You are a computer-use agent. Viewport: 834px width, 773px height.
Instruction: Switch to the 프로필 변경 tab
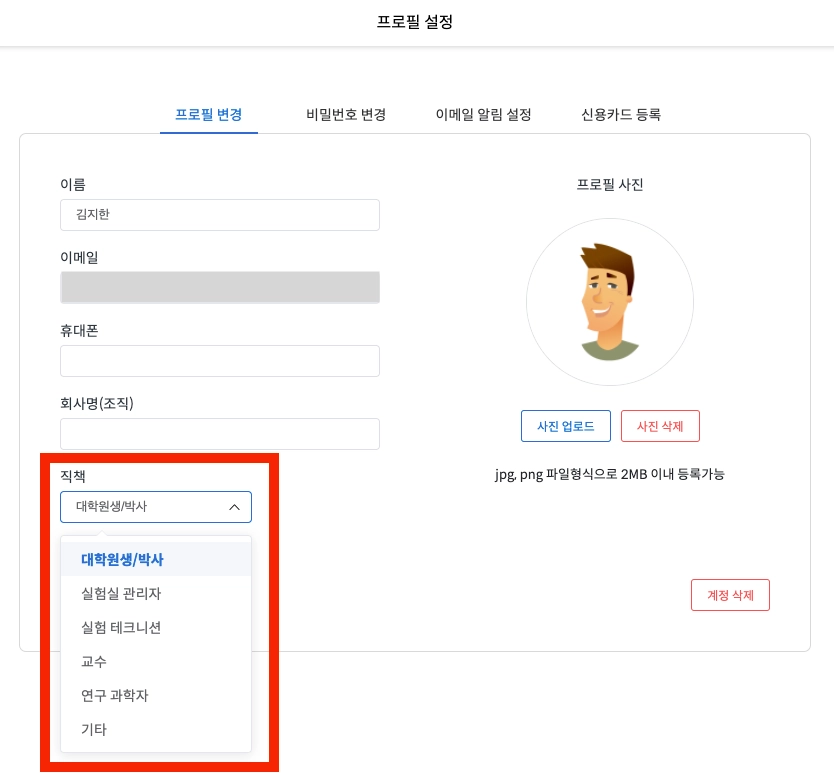[208, 114]
